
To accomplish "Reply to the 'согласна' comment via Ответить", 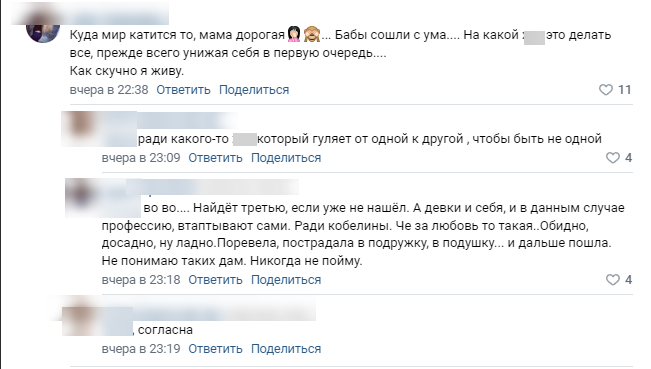I will pyautogui.click(x=215, y=349).
